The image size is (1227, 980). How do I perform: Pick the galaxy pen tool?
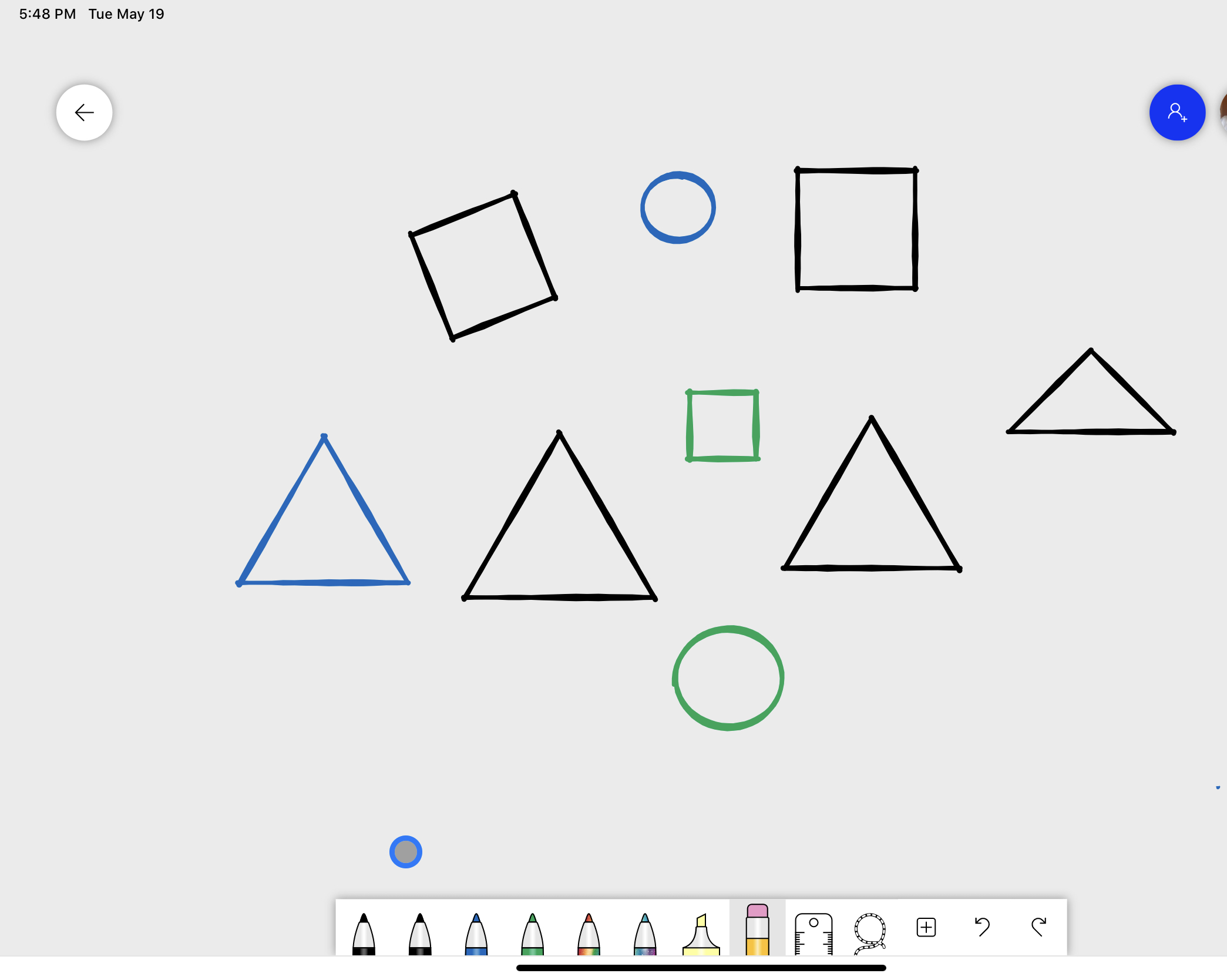point(645,933)
